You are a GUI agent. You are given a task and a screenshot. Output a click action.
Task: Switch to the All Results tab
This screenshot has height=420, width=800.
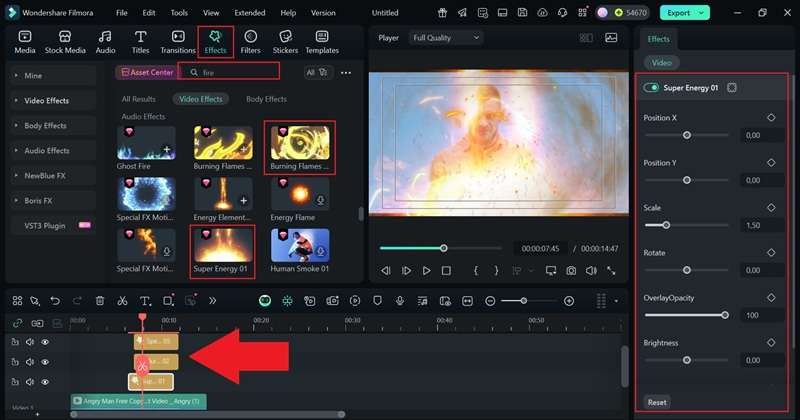(139, 99)
